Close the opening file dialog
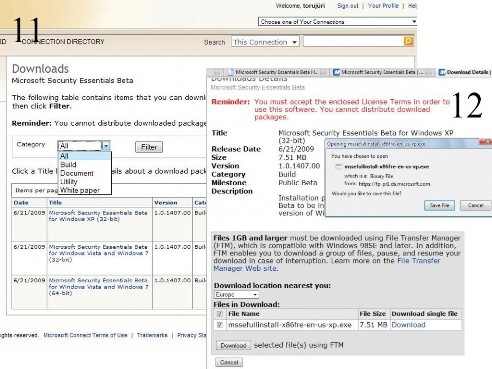This screenshot has width=492, height=369. [487, 142]
